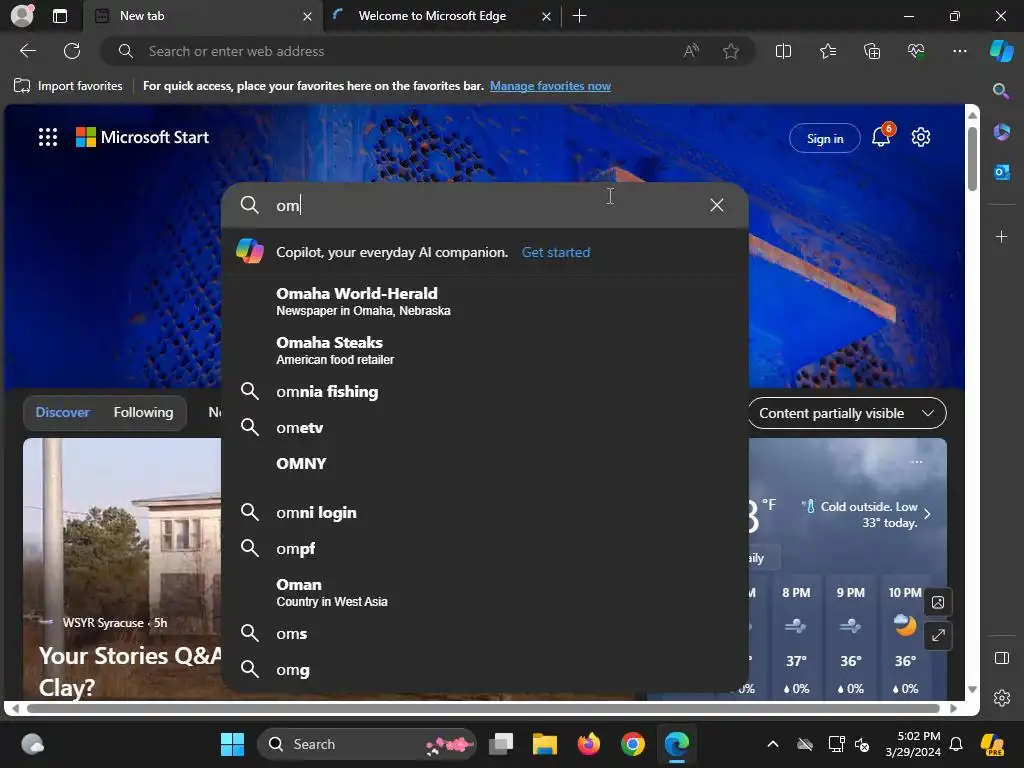Toggle sidebar visibility icon
1024x768 pixels.
click(1001, 658)
